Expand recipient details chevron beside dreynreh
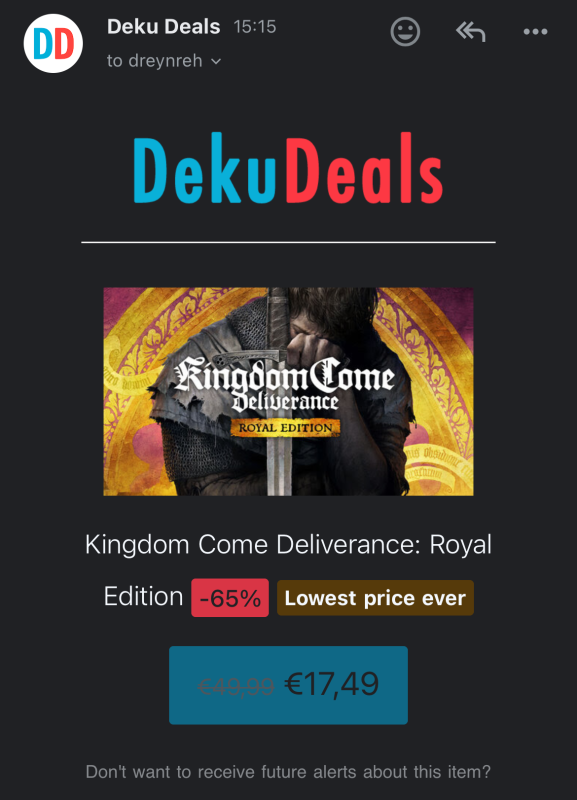 coord(216,61)
